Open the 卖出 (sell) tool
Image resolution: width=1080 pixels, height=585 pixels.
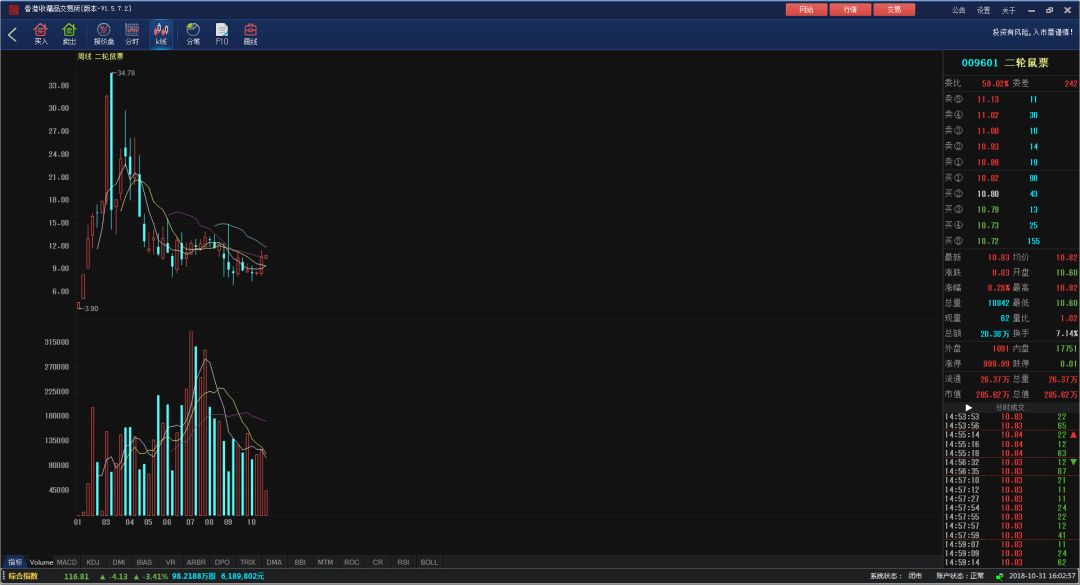tap(69, 34)
